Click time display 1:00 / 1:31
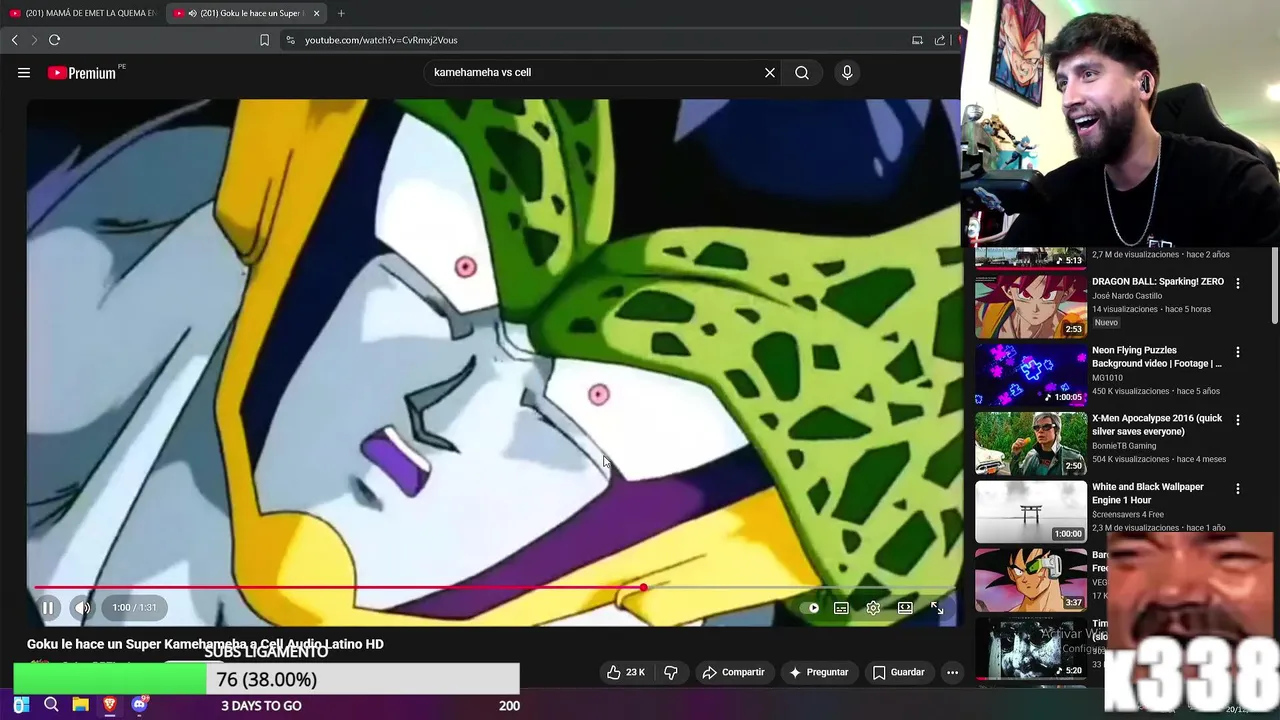Screen dimensions: 1280x720 pos(134,607)
